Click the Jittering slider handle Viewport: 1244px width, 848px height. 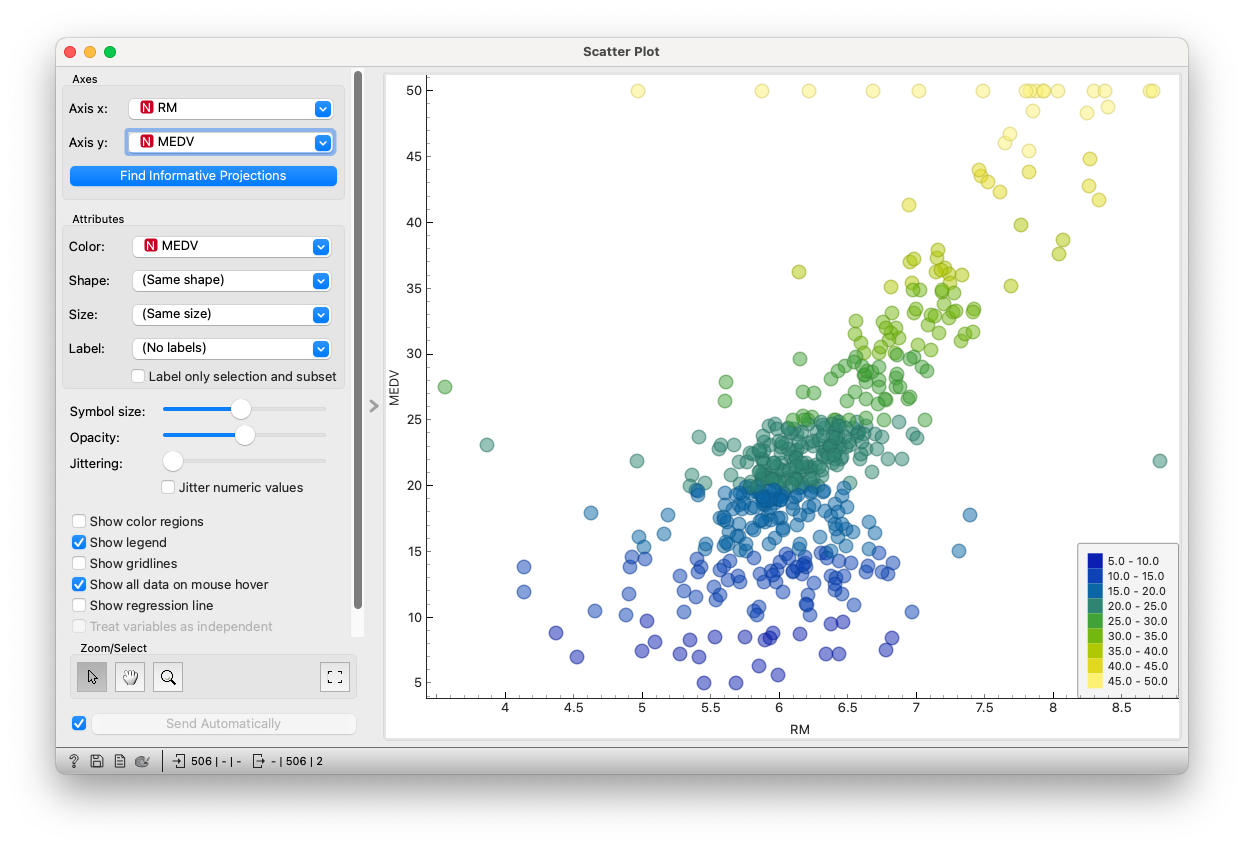[173, 461]
